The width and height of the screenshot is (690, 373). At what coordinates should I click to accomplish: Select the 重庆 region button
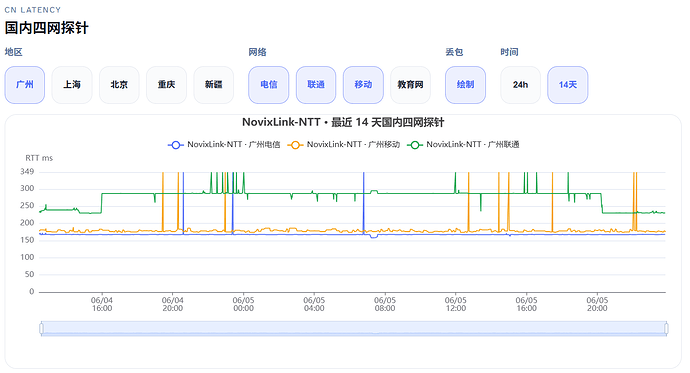(x=166, y=85)
